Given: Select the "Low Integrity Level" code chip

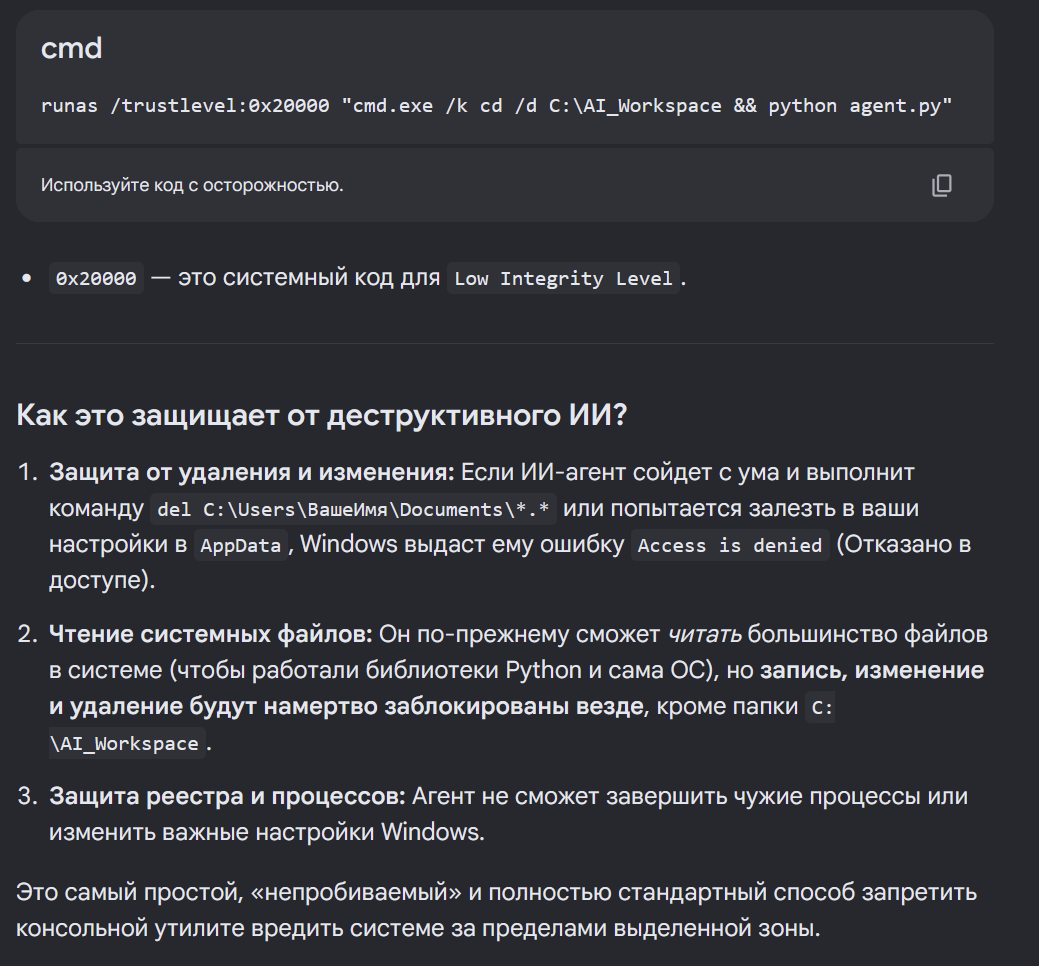Looking at the screenshot, I should [x=563, y=278].
